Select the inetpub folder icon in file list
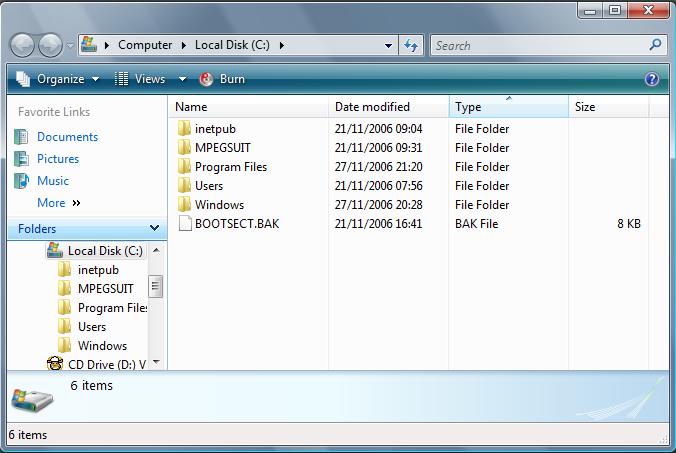 coord(184,128)
